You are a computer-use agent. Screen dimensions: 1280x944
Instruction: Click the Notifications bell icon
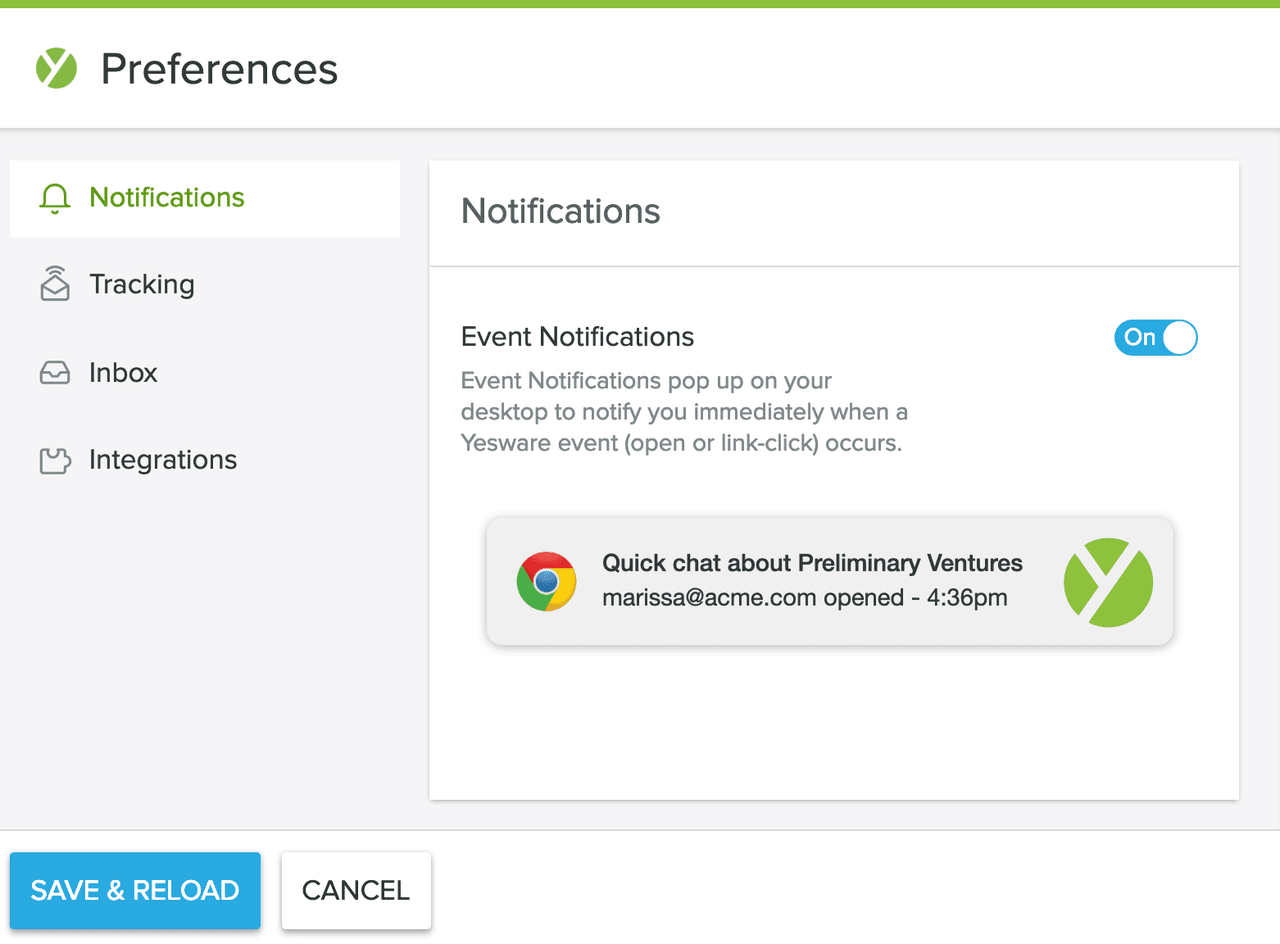point(55,199)
